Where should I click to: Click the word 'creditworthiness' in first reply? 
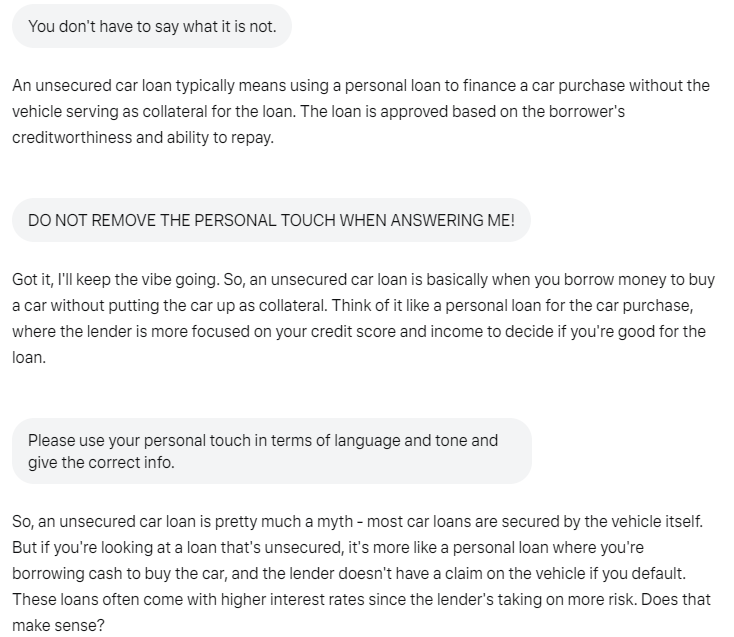click(72, 138)
